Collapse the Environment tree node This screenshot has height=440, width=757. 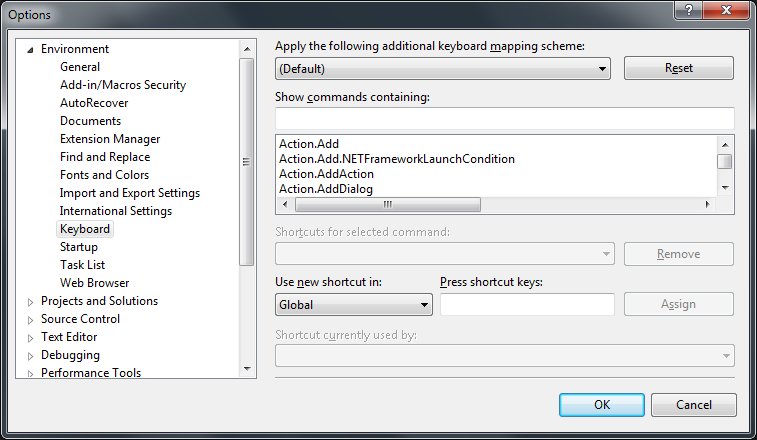click(x=30, y=49)
